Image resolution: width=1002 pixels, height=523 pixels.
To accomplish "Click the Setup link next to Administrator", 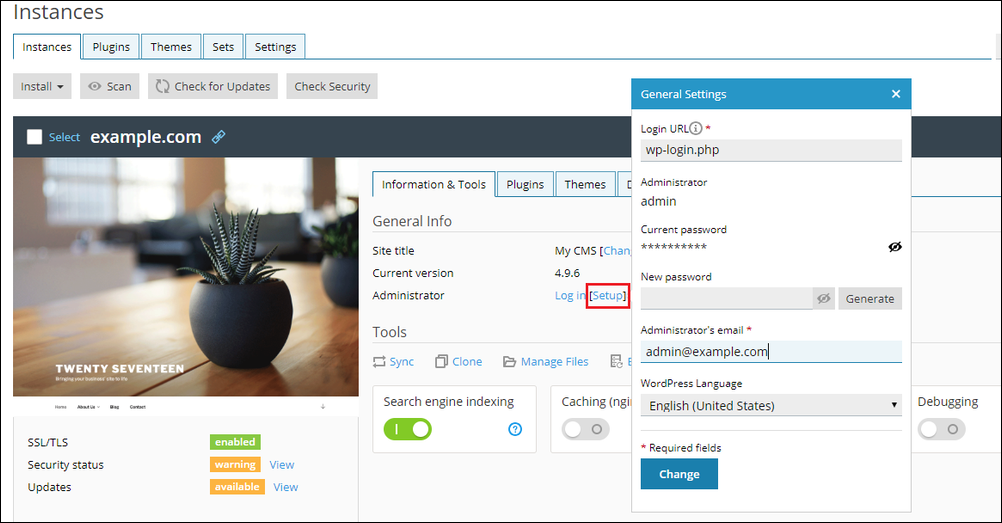I will coord(608,296).
